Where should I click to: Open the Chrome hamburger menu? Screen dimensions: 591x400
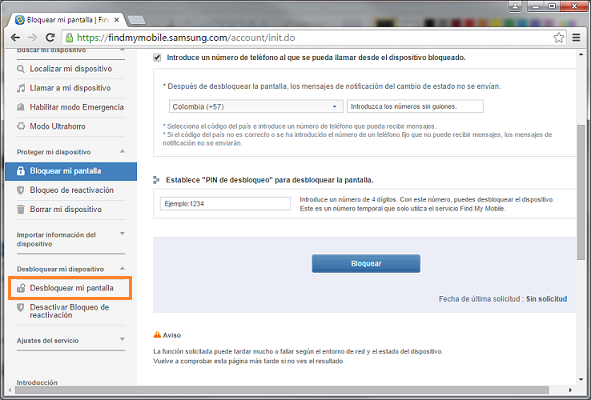pos(576,38)
